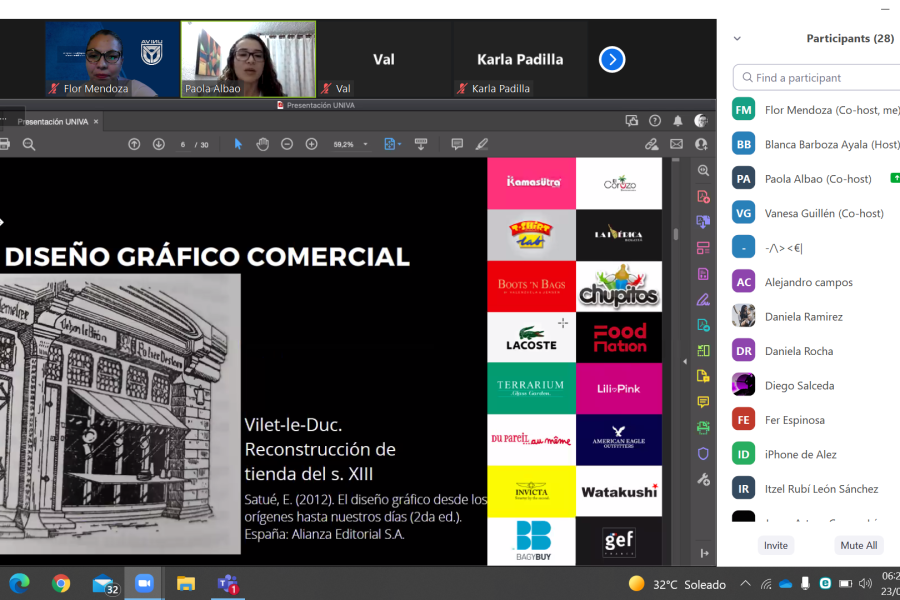Switch to the Presentación UNIVA document tab
The height and width of the screenshot is (600, 900).
pos(53,122)
